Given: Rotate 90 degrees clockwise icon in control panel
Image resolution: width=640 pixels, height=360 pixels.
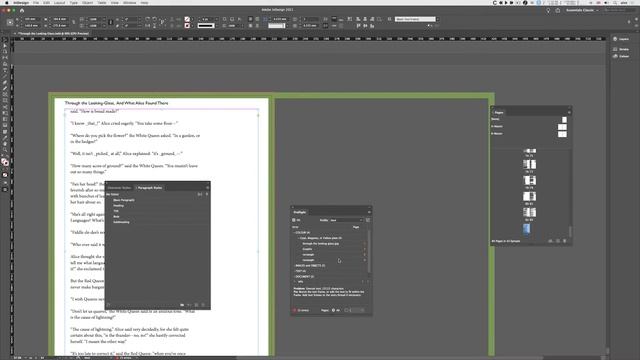Looking at the screenshot, I should [x=148, y=19].
